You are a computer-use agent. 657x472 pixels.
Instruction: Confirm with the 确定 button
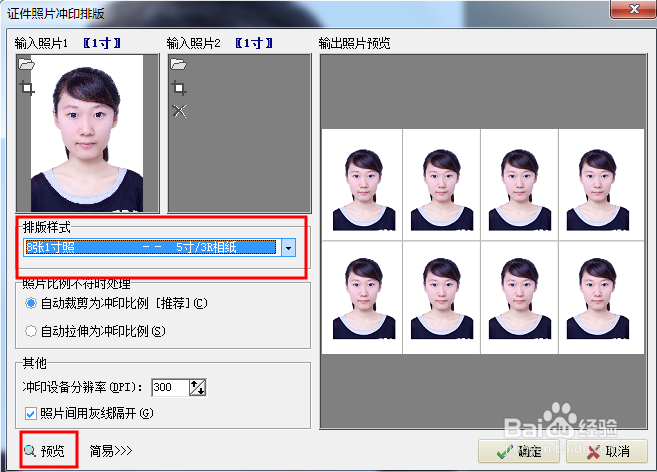point(519,451)
